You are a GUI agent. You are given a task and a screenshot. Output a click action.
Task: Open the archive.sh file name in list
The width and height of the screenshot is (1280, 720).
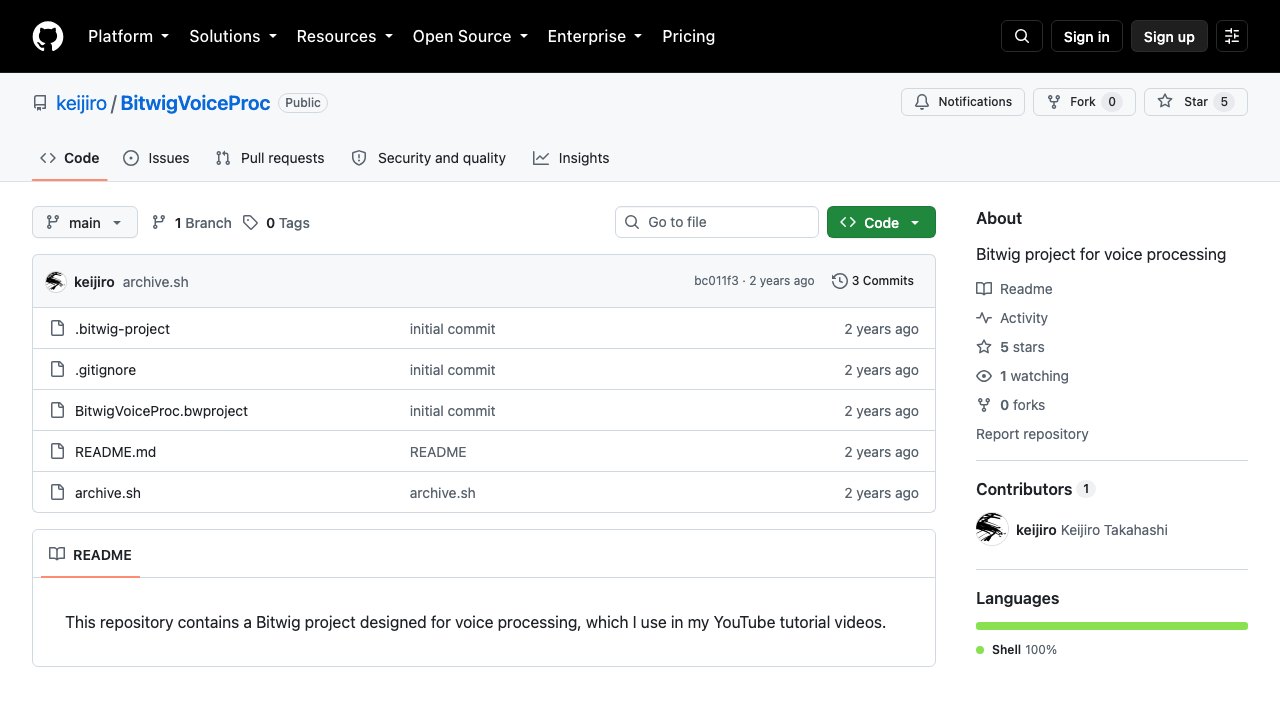click(x=108, y=493)
